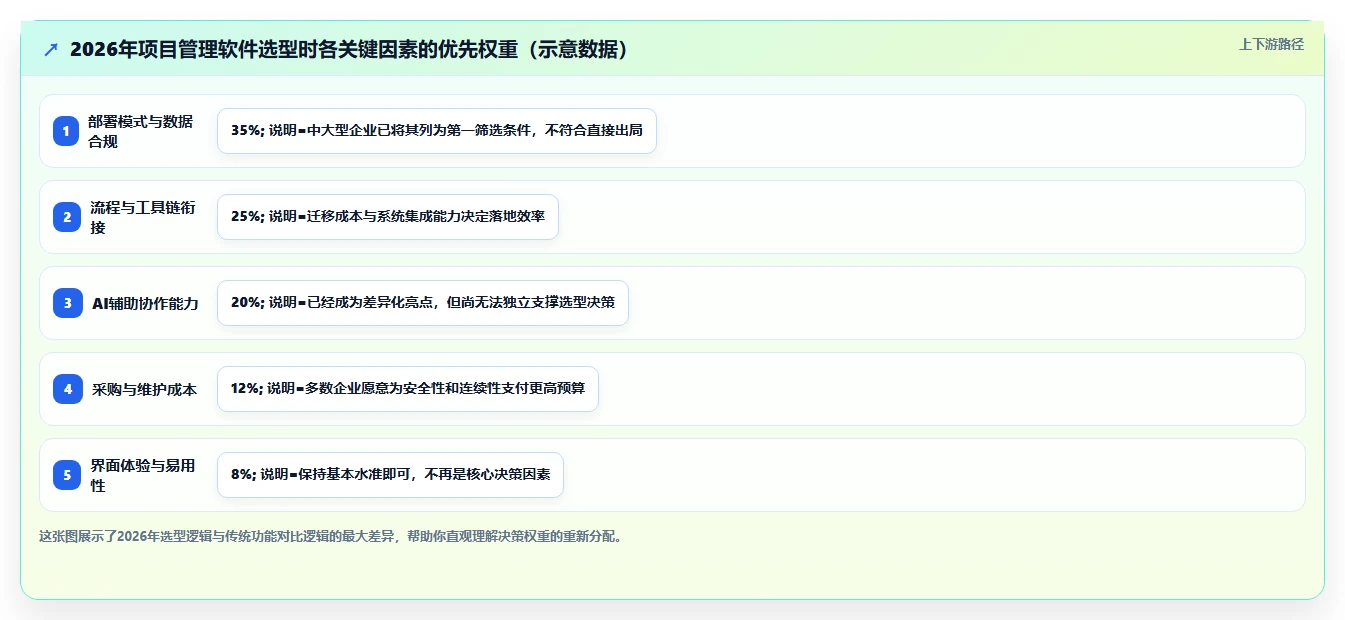This screenshot has width=1345, height=620.
Task: Select the 采购与维护成本 label
Action: [x=145, y=389]
